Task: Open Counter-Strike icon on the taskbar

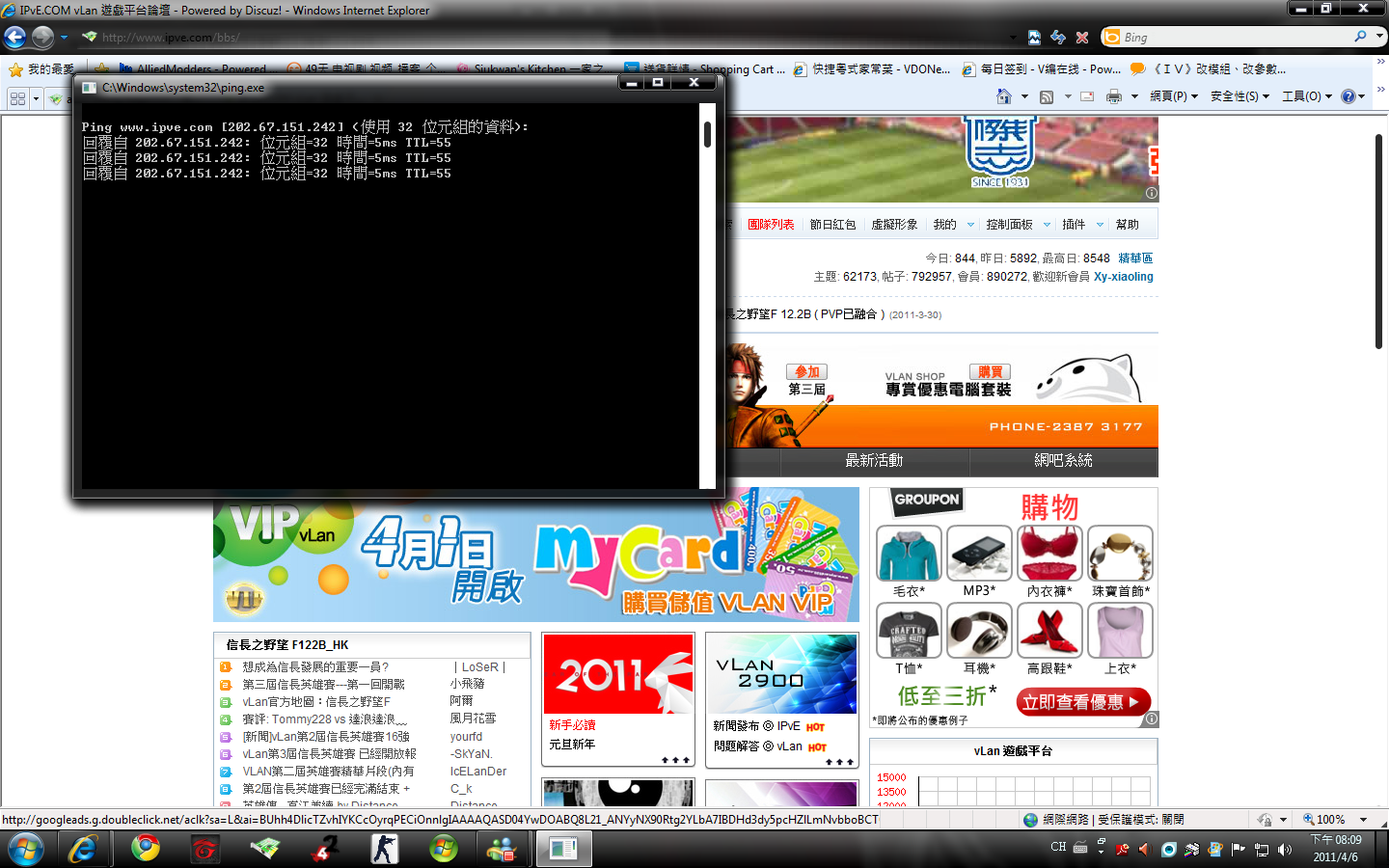Action: [385, 849]
